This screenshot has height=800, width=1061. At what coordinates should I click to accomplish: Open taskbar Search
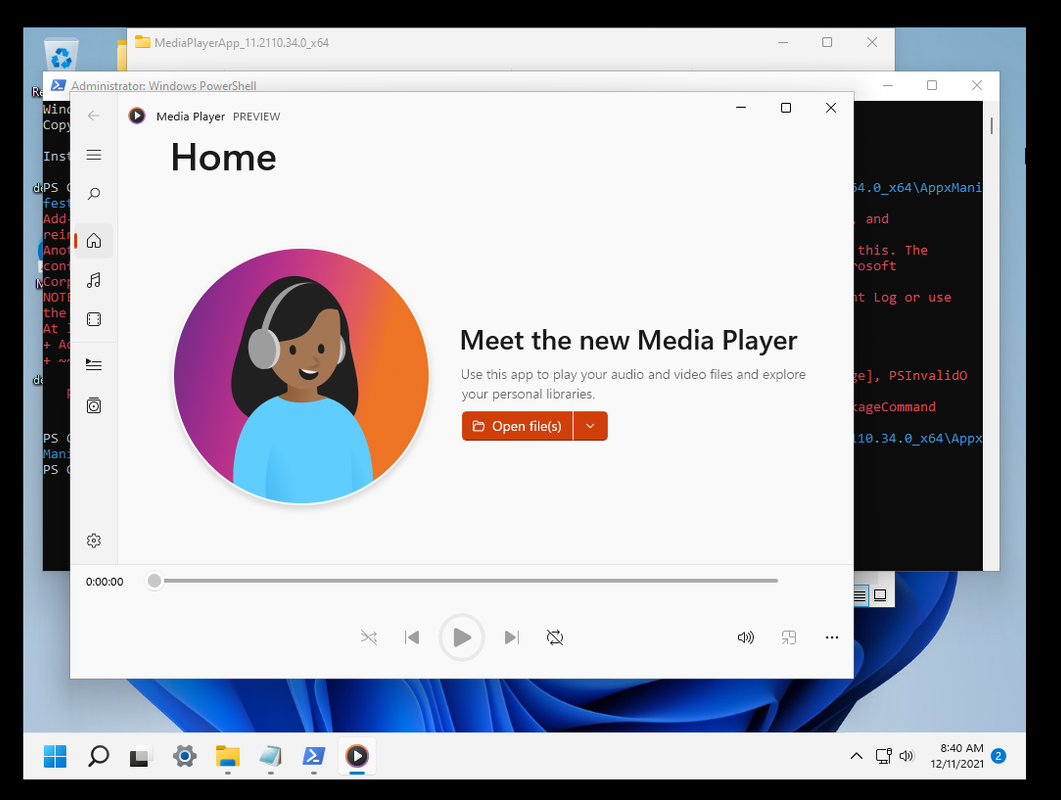[98, 756]
